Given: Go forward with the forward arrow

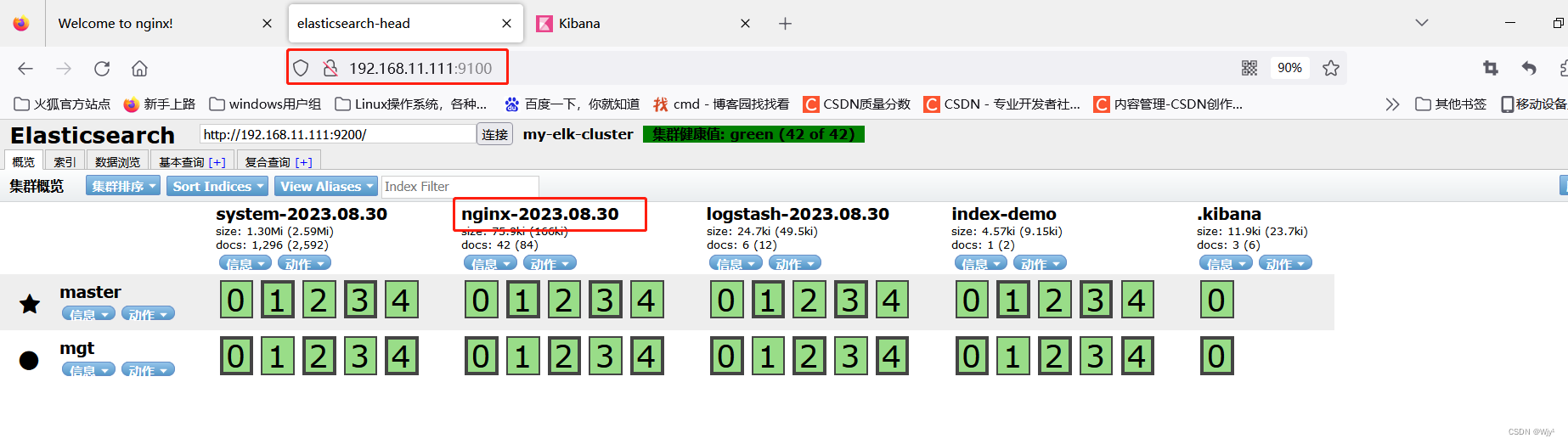Looking at the screenshot, I should point(64,68).
